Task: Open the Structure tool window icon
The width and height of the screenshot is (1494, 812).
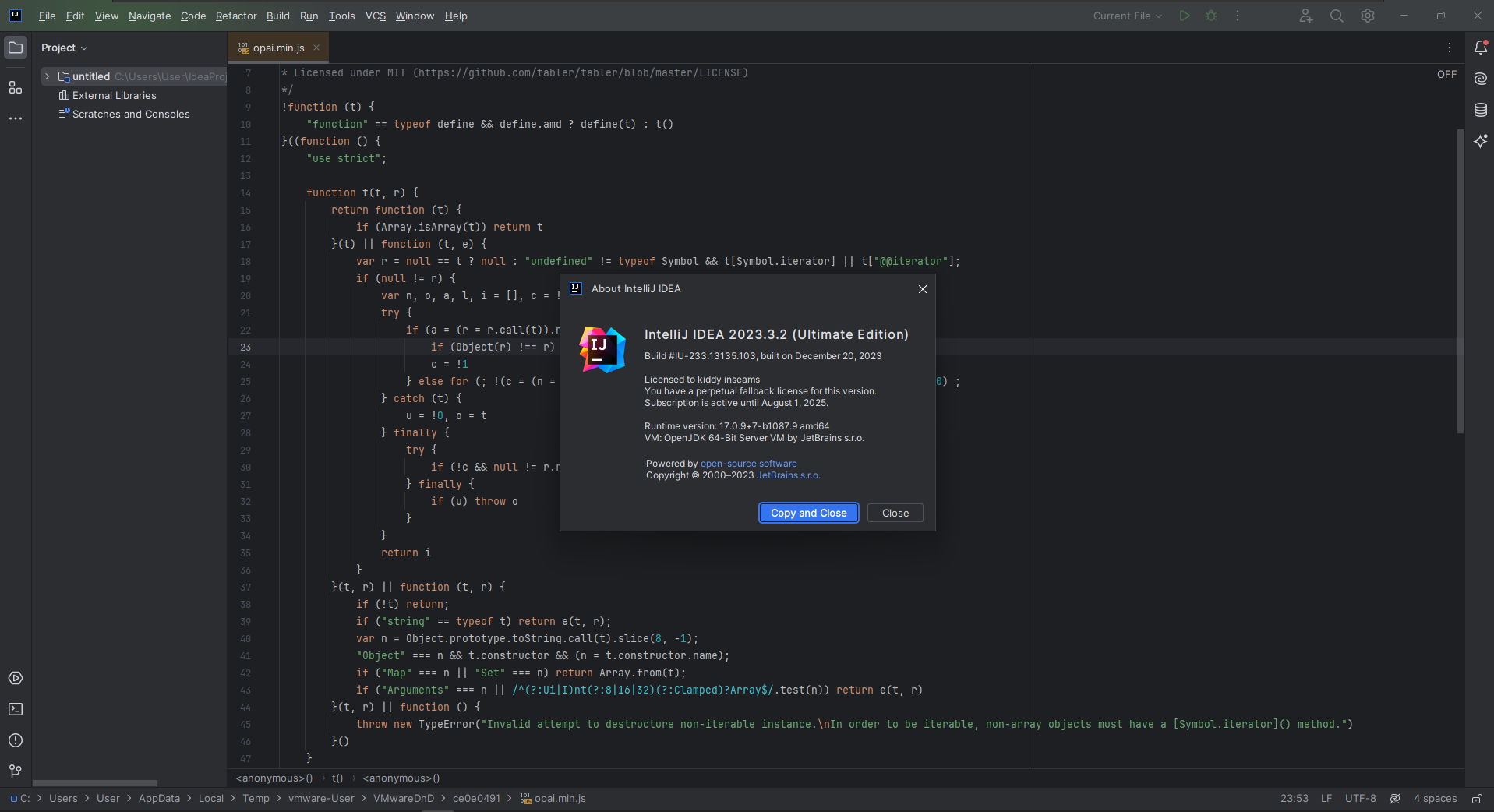Action: coord(16,87)
